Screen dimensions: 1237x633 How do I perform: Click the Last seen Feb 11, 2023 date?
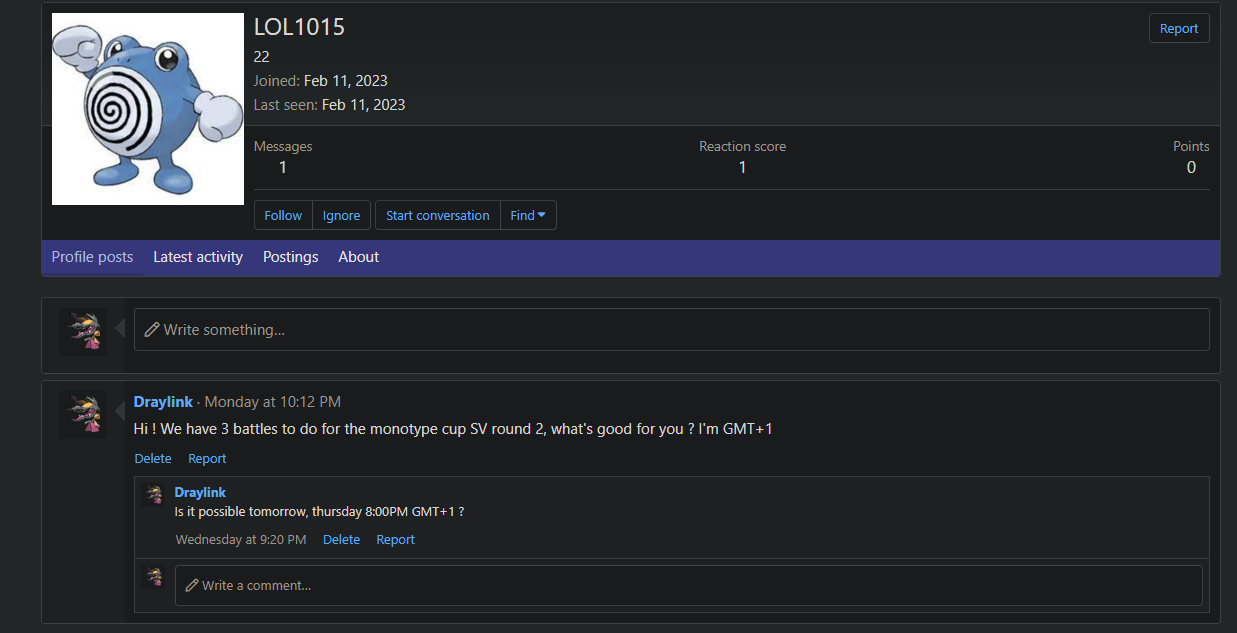tap(363, 104)
